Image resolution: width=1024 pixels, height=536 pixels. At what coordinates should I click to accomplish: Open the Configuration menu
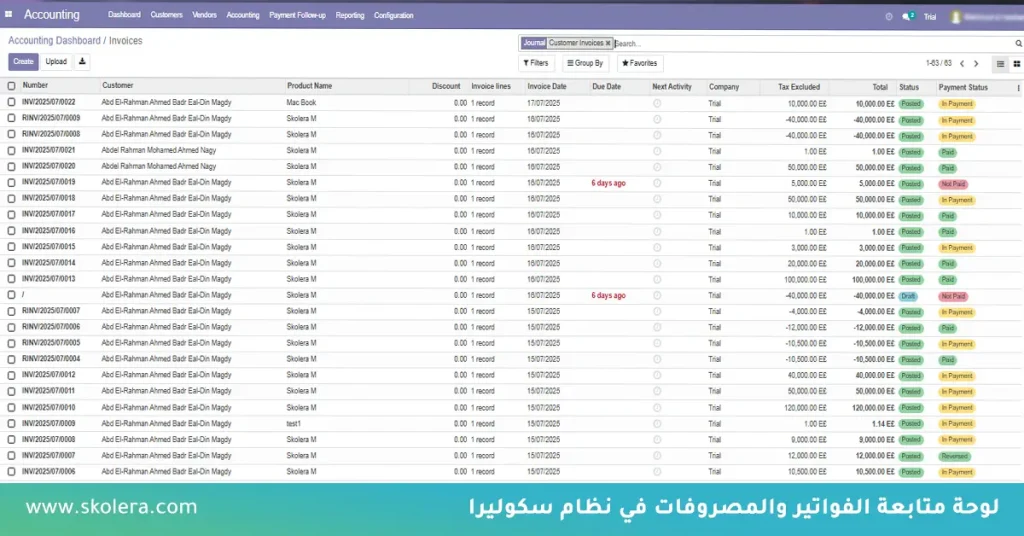394,15
